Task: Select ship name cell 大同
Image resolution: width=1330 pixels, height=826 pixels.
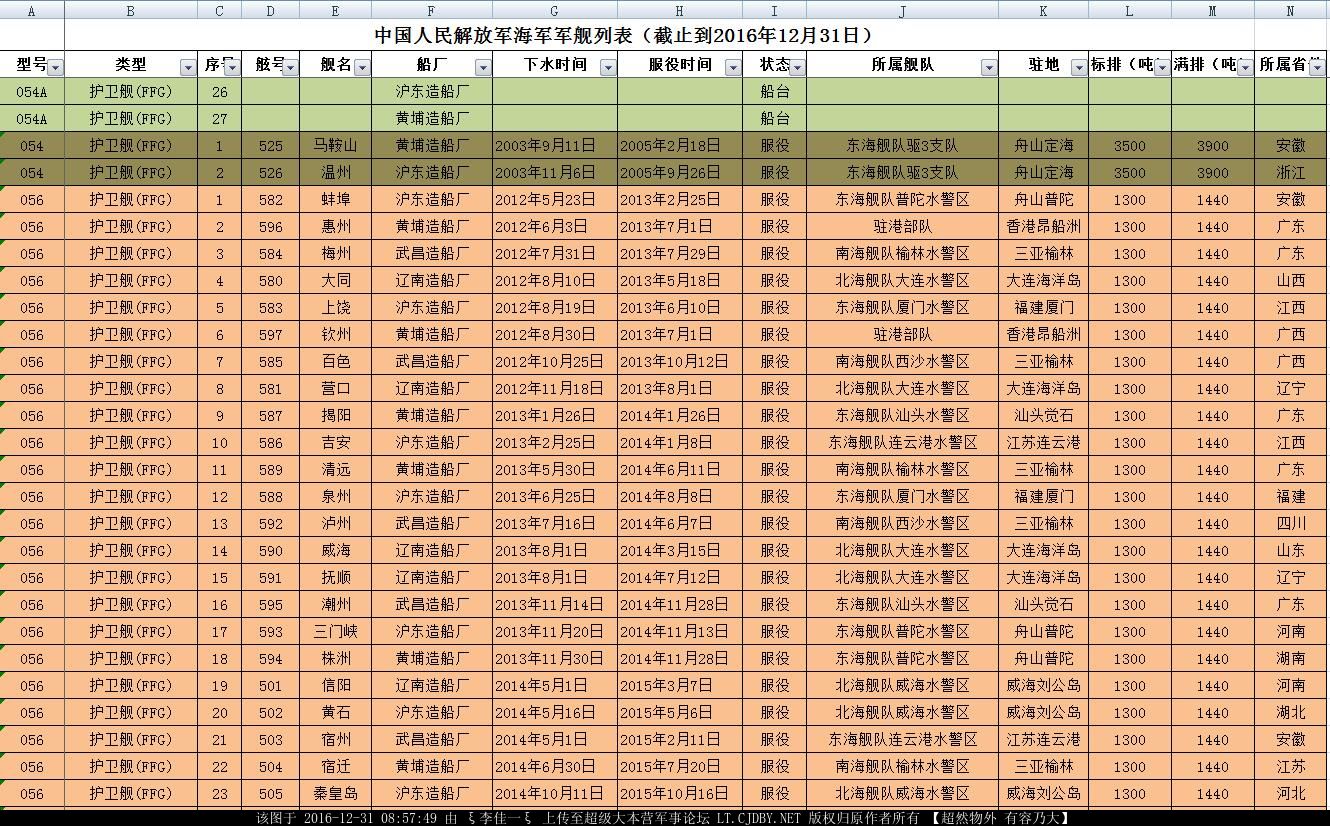Action: pos(336,280)
